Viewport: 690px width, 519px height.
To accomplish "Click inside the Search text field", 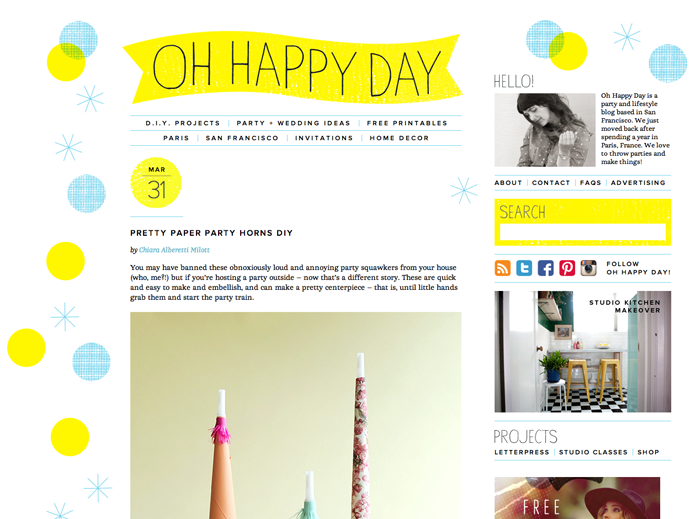I will pyautogui.click(x=583, y=232).
